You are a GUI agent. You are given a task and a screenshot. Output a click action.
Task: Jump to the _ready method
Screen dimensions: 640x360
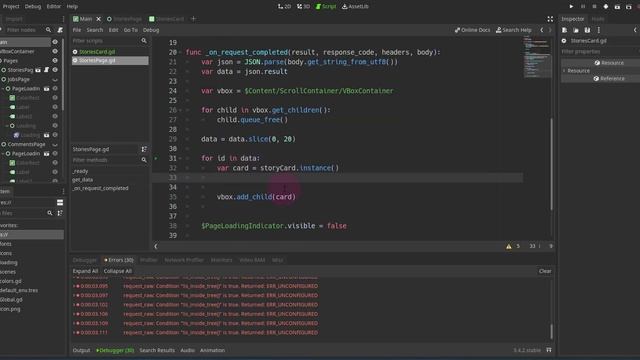(x=80, y=171)
